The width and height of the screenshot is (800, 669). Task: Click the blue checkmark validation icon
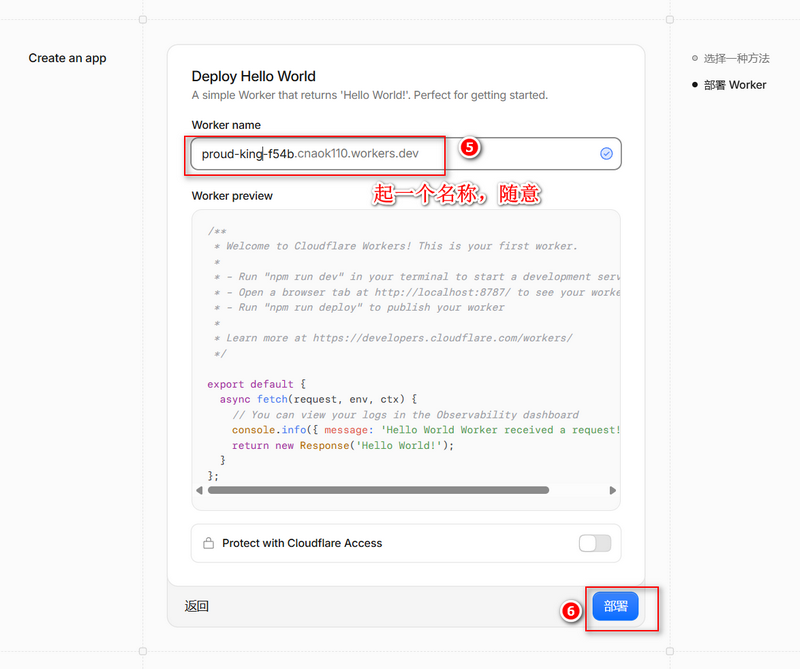tap(606, 154)
